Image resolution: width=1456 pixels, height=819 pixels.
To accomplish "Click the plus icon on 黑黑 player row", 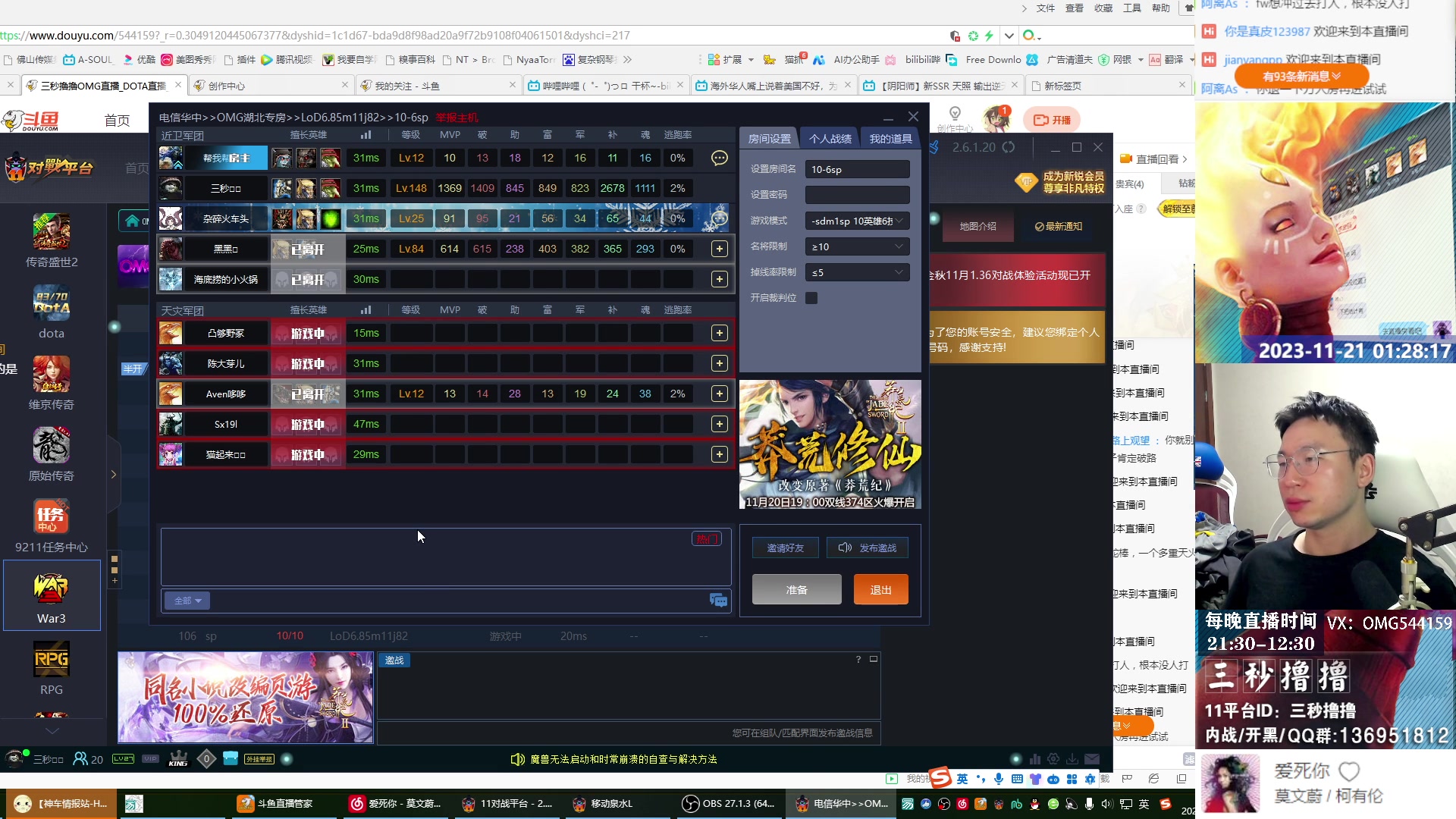I will click(x=720, y=249).
